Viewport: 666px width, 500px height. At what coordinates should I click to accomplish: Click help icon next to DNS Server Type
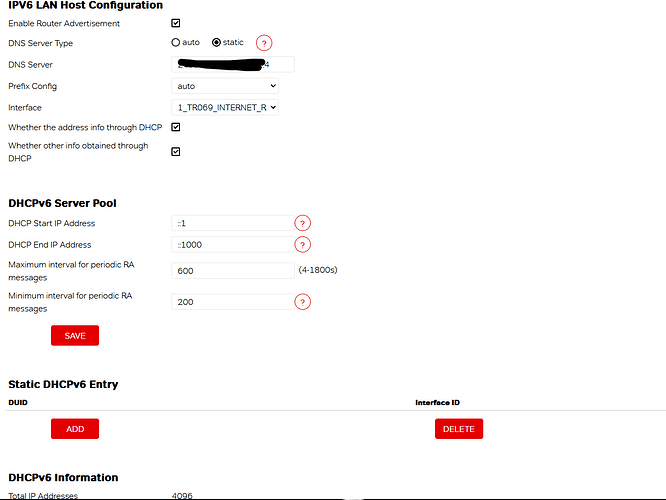(264, 43)
